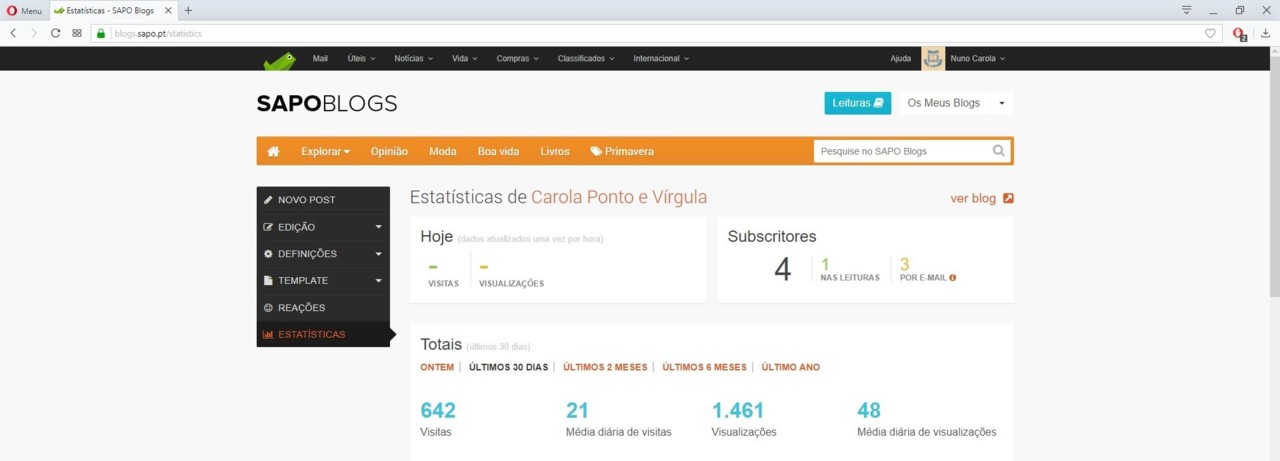Open the Explorar dropdown menu
This screenshot has width=1280, height=461.
click(325, 151)
